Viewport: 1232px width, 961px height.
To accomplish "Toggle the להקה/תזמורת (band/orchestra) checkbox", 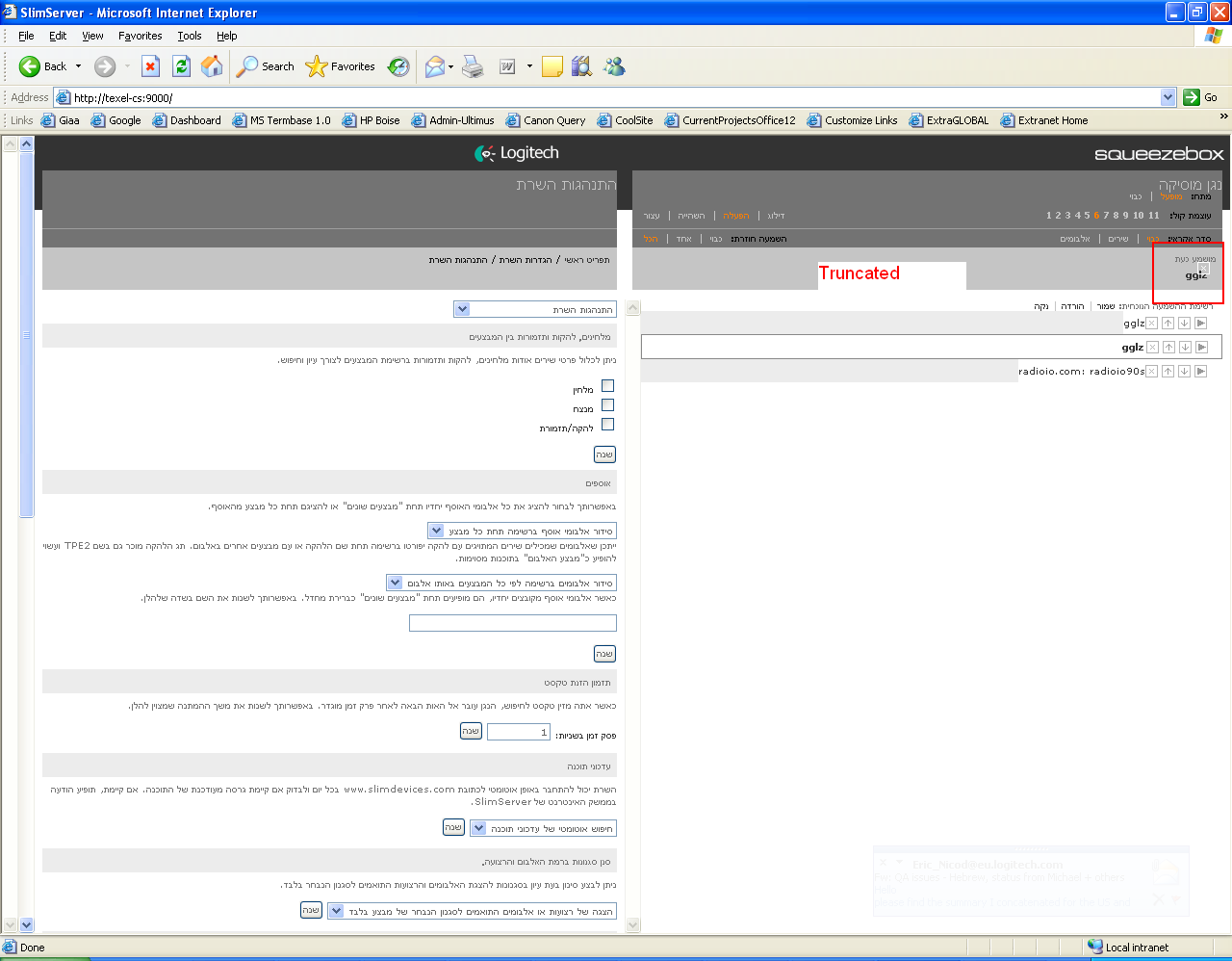I will (607, 425).
